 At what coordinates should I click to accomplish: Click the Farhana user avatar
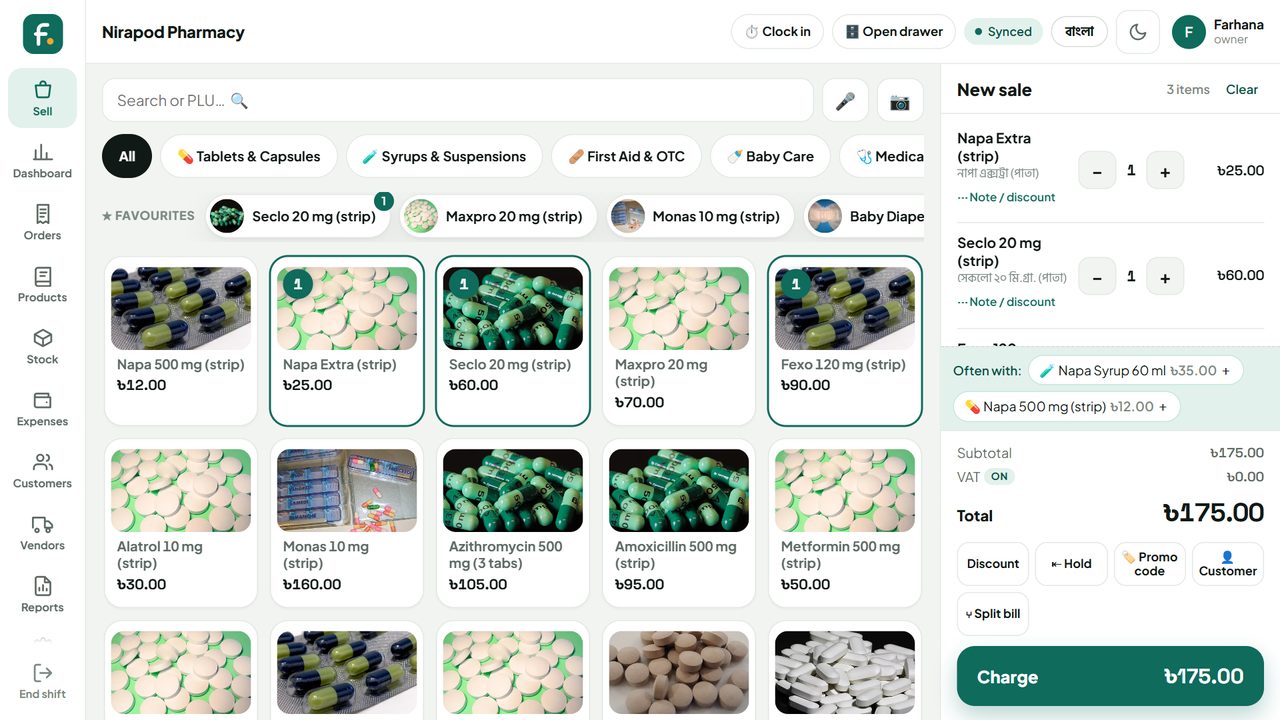pyautogui.click(x=1188, y=32)
